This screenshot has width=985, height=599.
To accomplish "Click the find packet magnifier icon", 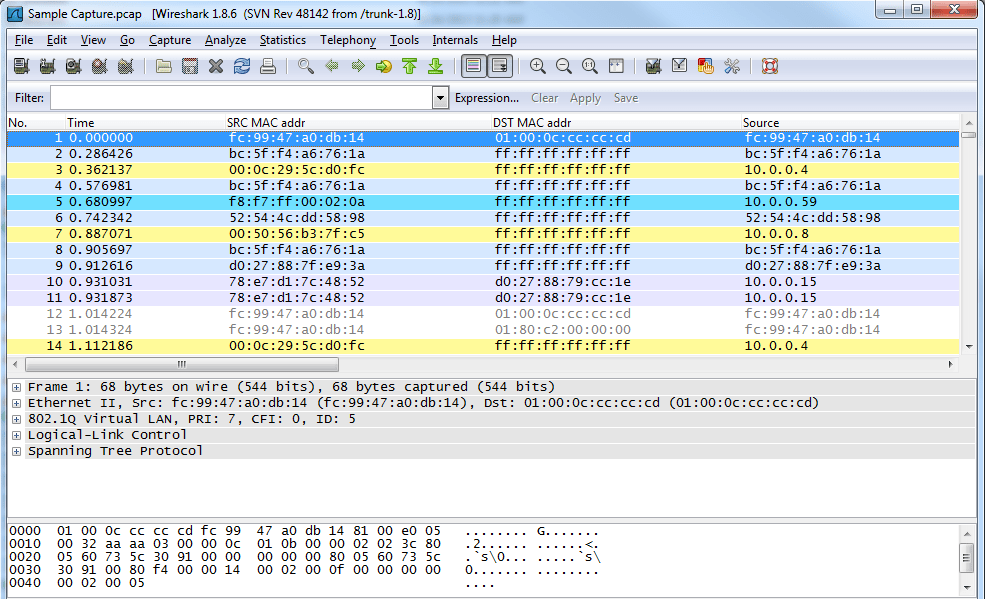I will [x=306, y=66].
